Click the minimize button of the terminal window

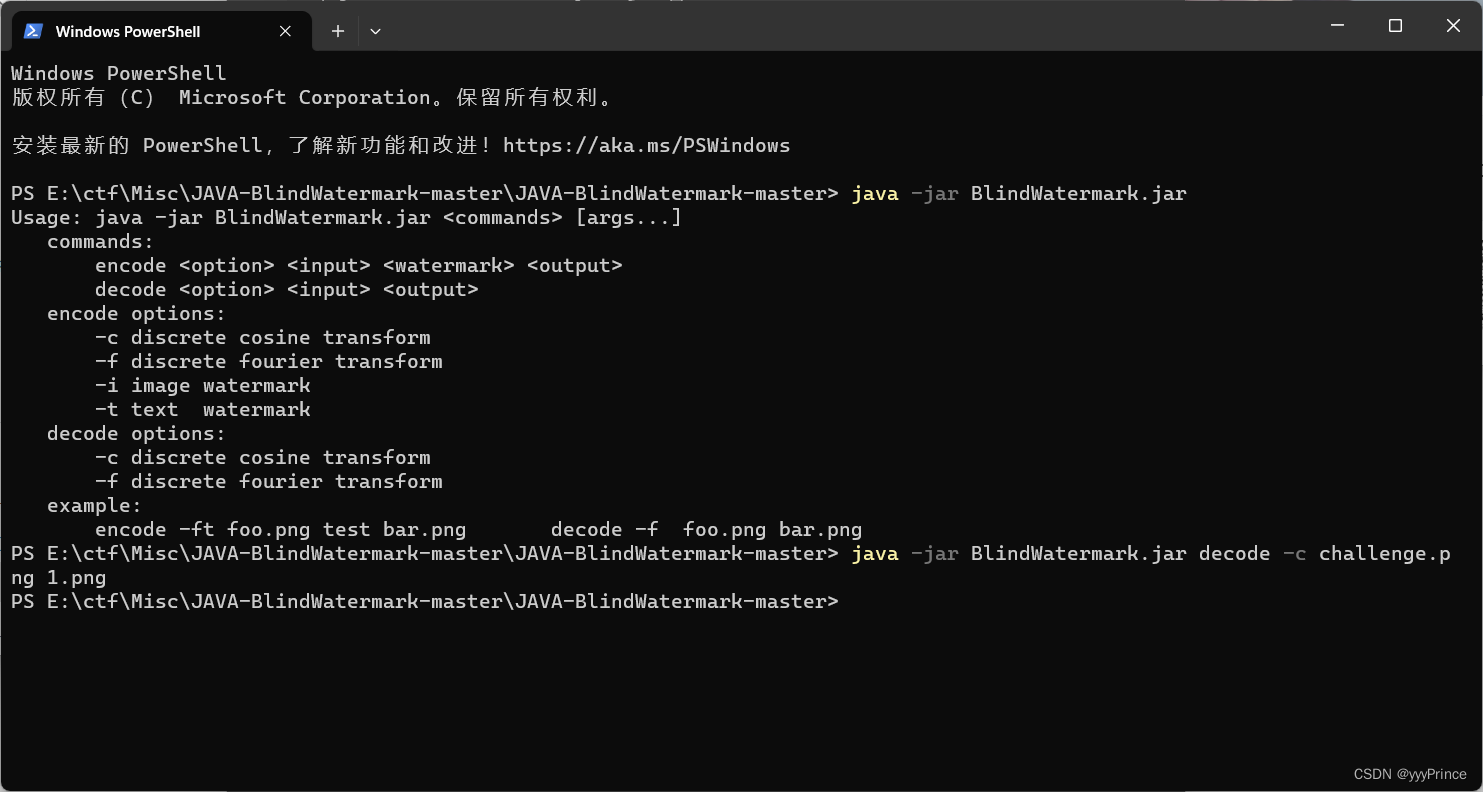[x=1337, y=26]
